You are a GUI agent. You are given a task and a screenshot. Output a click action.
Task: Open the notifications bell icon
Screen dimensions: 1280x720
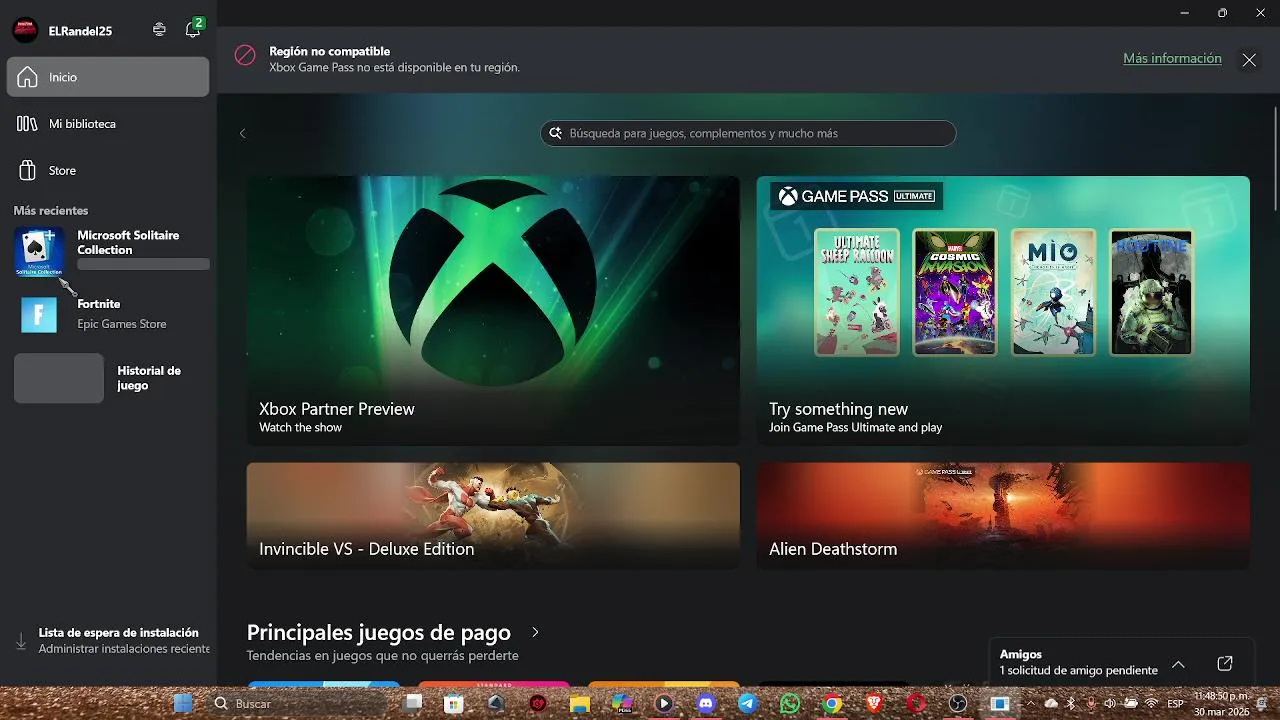click(192, 30)
